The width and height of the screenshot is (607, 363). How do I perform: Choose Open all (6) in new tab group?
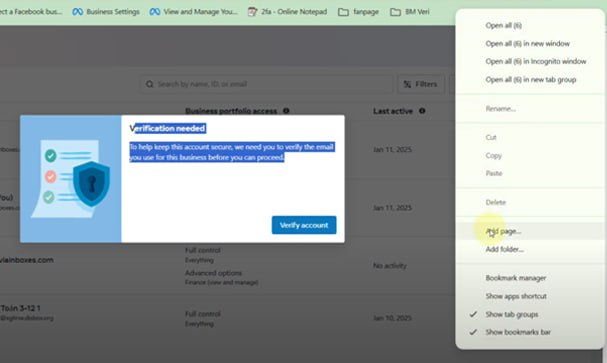pos(530,80)
